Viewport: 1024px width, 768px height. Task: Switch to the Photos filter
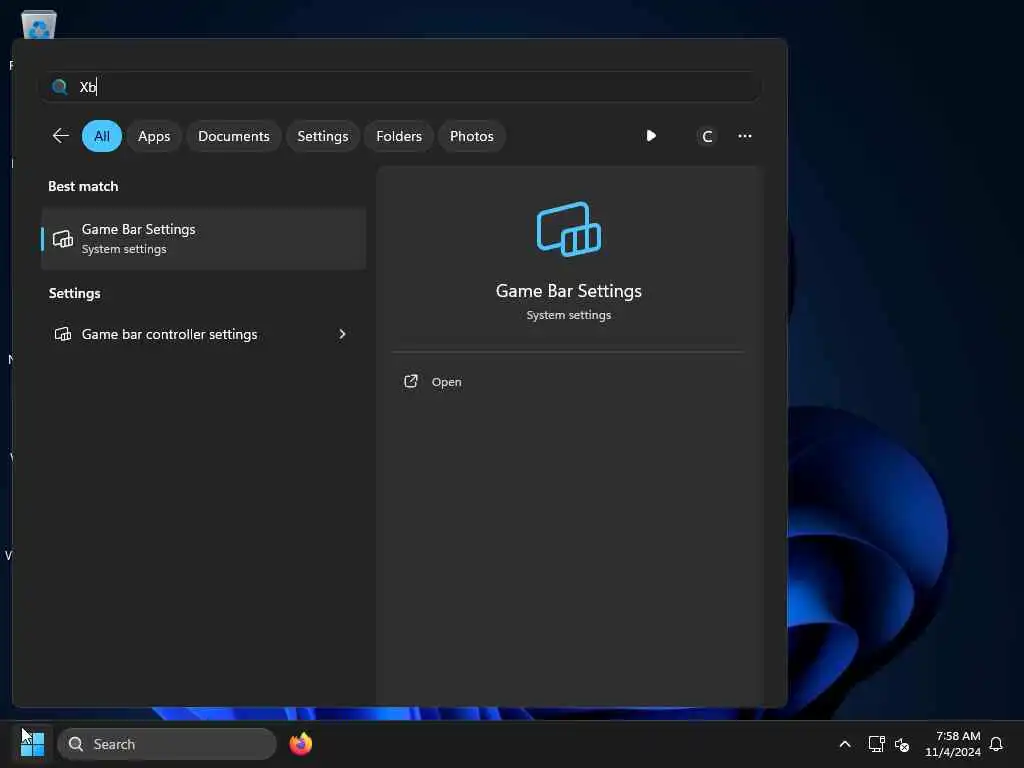(472, 136)
